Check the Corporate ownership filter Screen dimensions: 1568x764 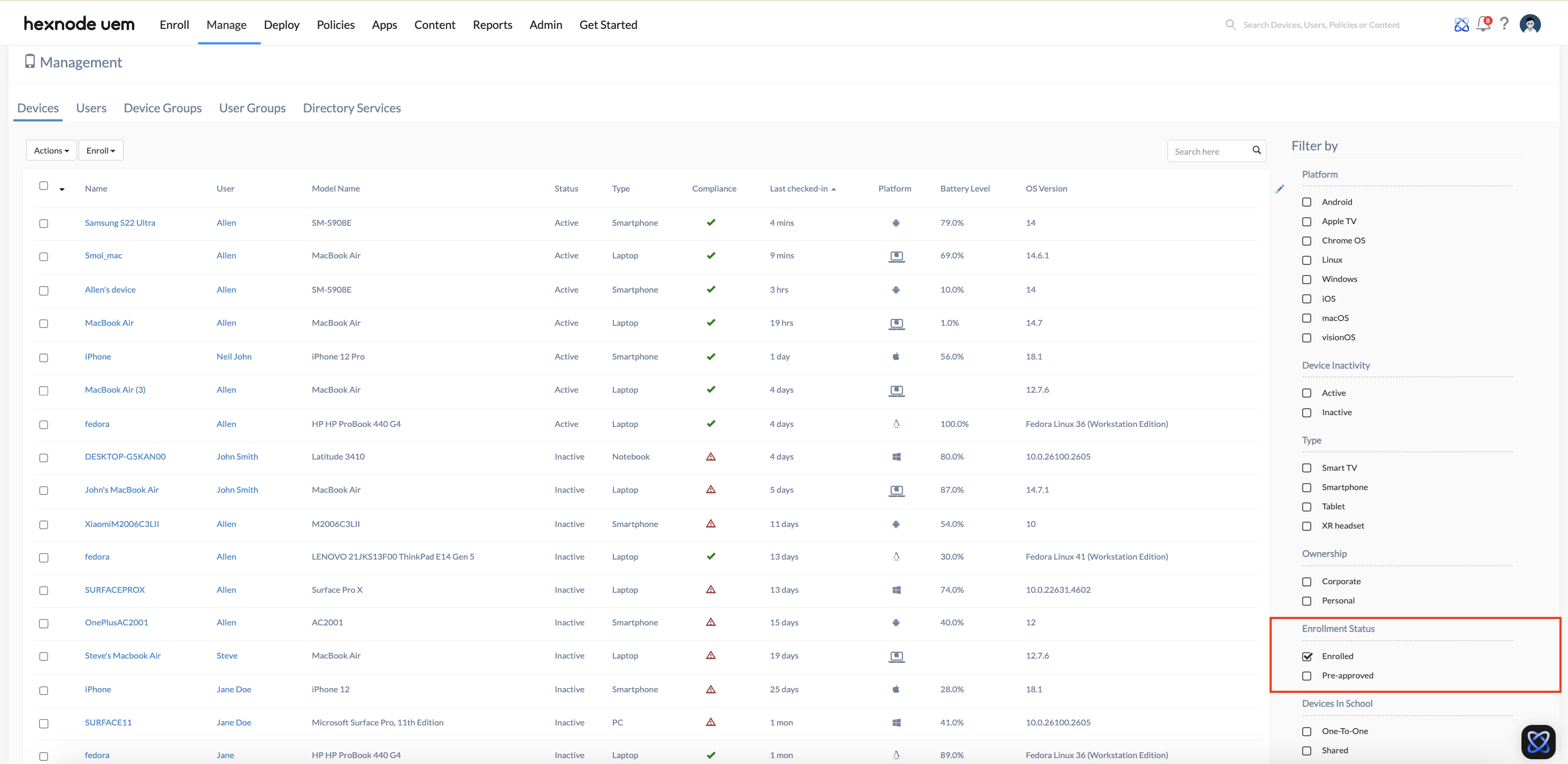(1306, 582)
